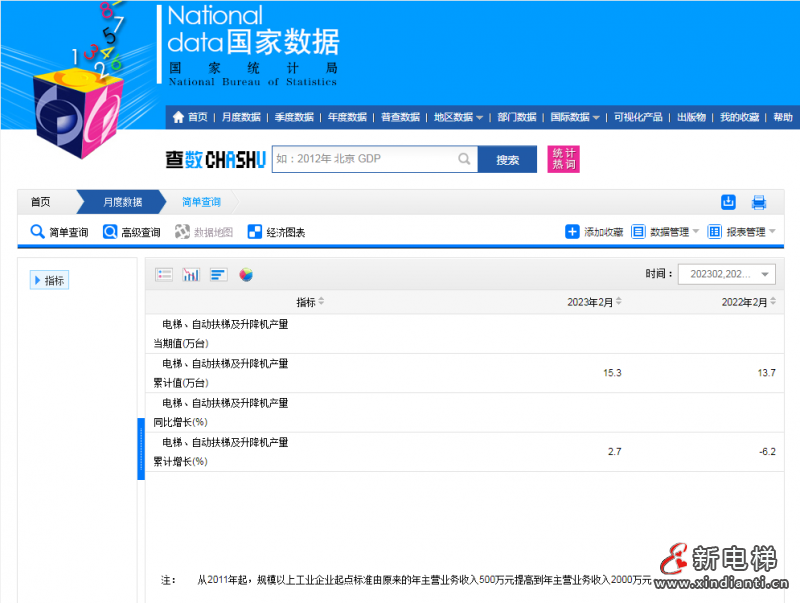800x603 pixels.
Task: Click inside the CHASHU search input field
Action: pos(375,159)
